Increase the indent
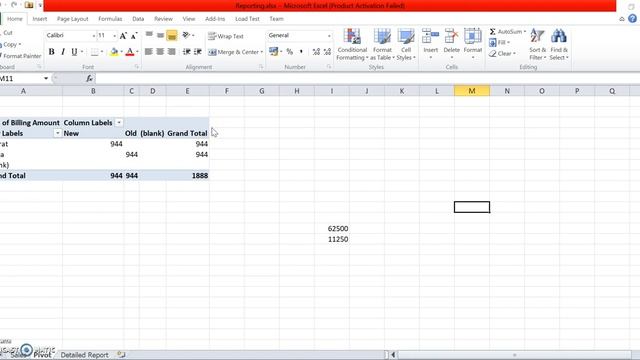 click(x=198, y=52)
